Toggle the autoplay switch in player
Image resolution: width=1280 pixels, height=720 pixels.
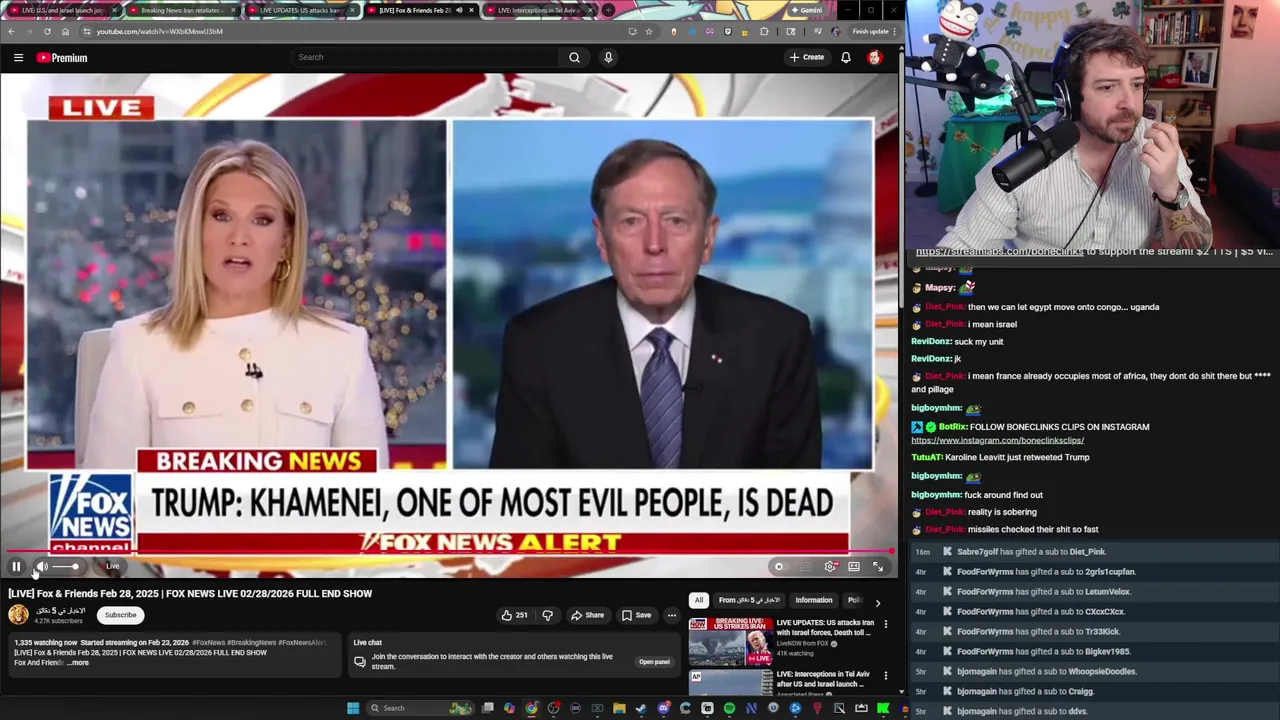pyautogui.click(x=779, y=567)
